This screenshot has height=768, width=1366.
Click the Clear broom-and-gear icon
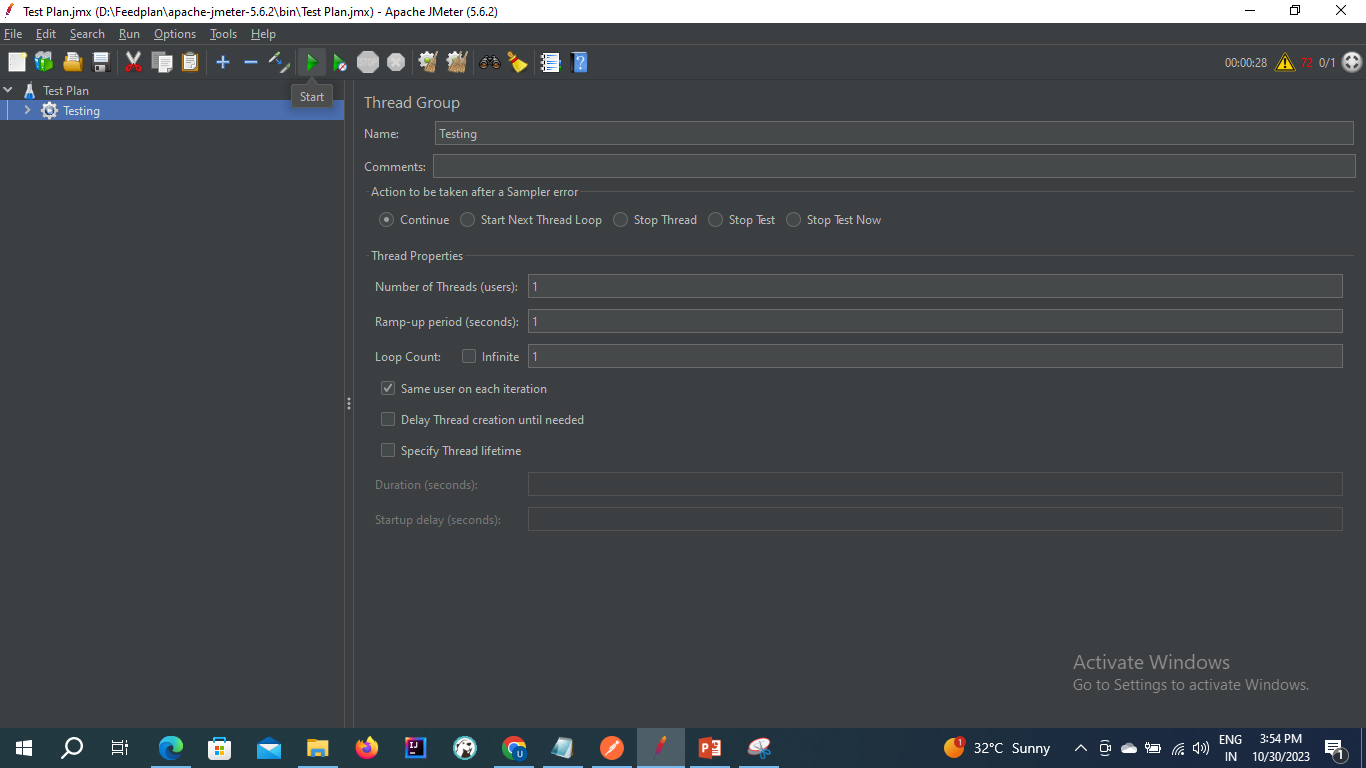click(x=428, y=62)
